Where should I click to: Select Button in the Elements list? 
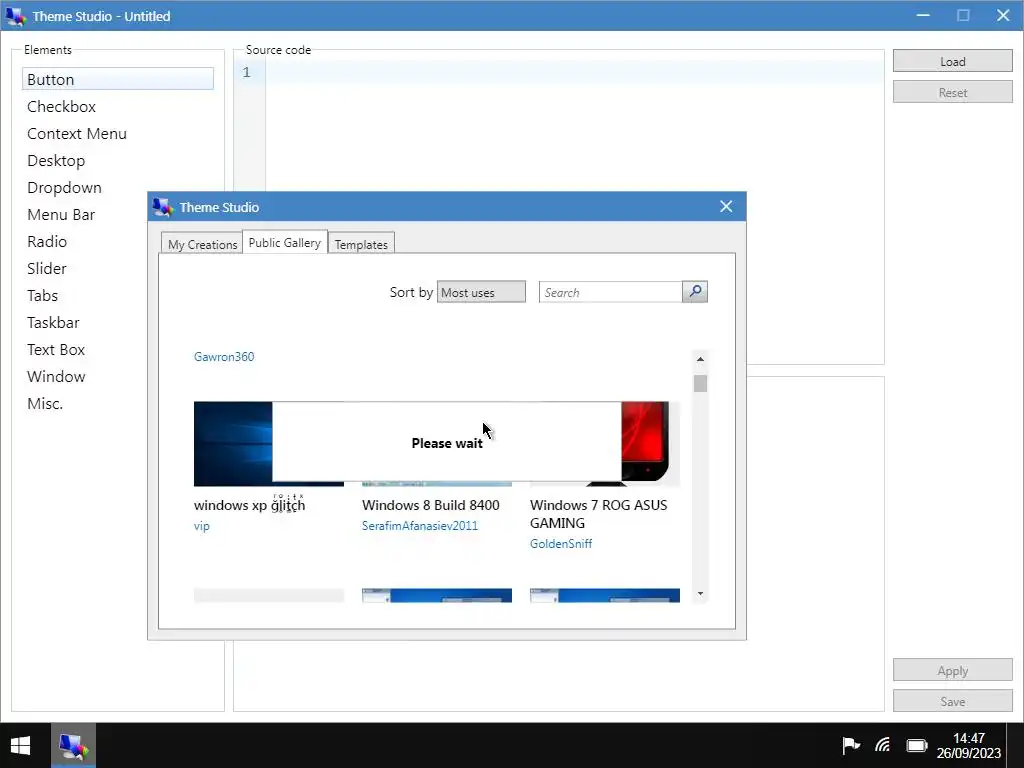118,79
